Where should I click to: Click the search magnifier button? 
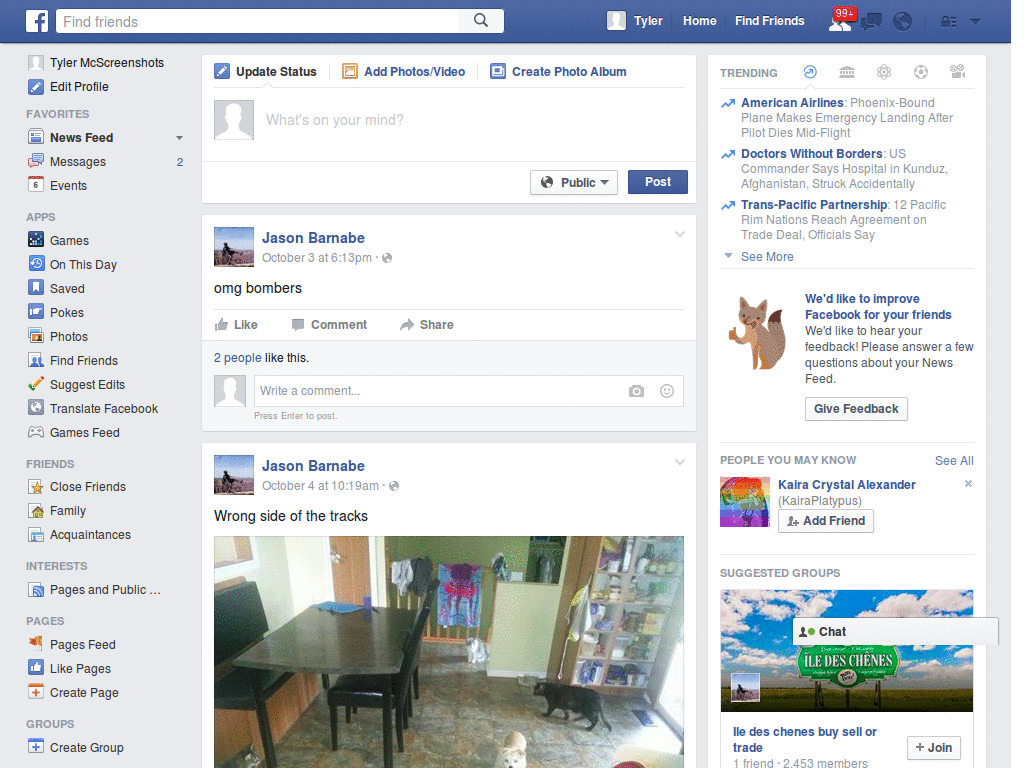point(481,21)
